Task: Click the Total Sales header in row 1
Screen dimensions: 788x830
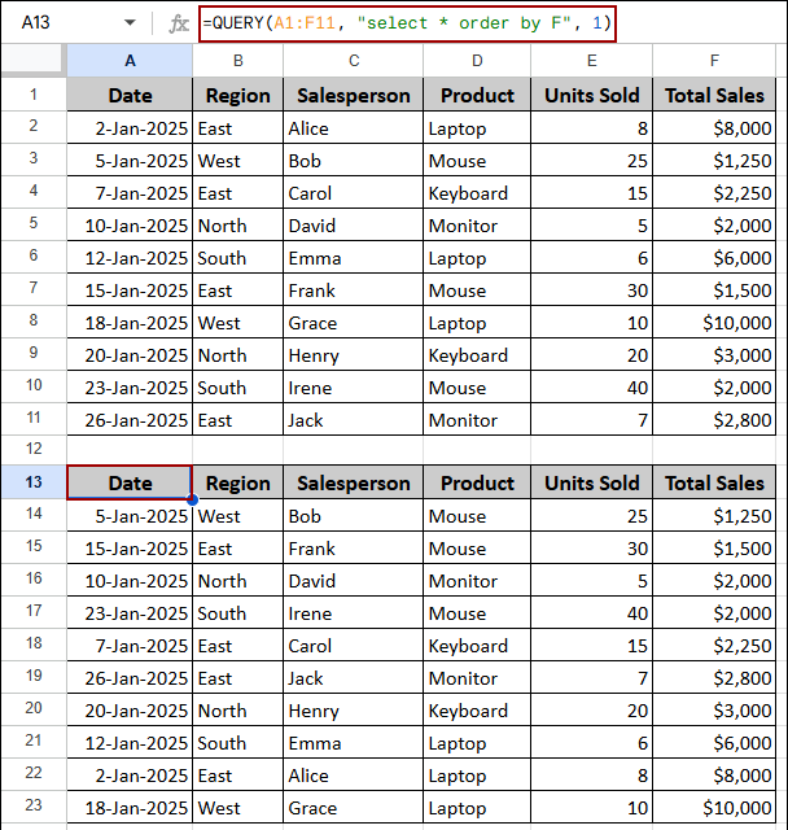Action: [x=714, y=95]
